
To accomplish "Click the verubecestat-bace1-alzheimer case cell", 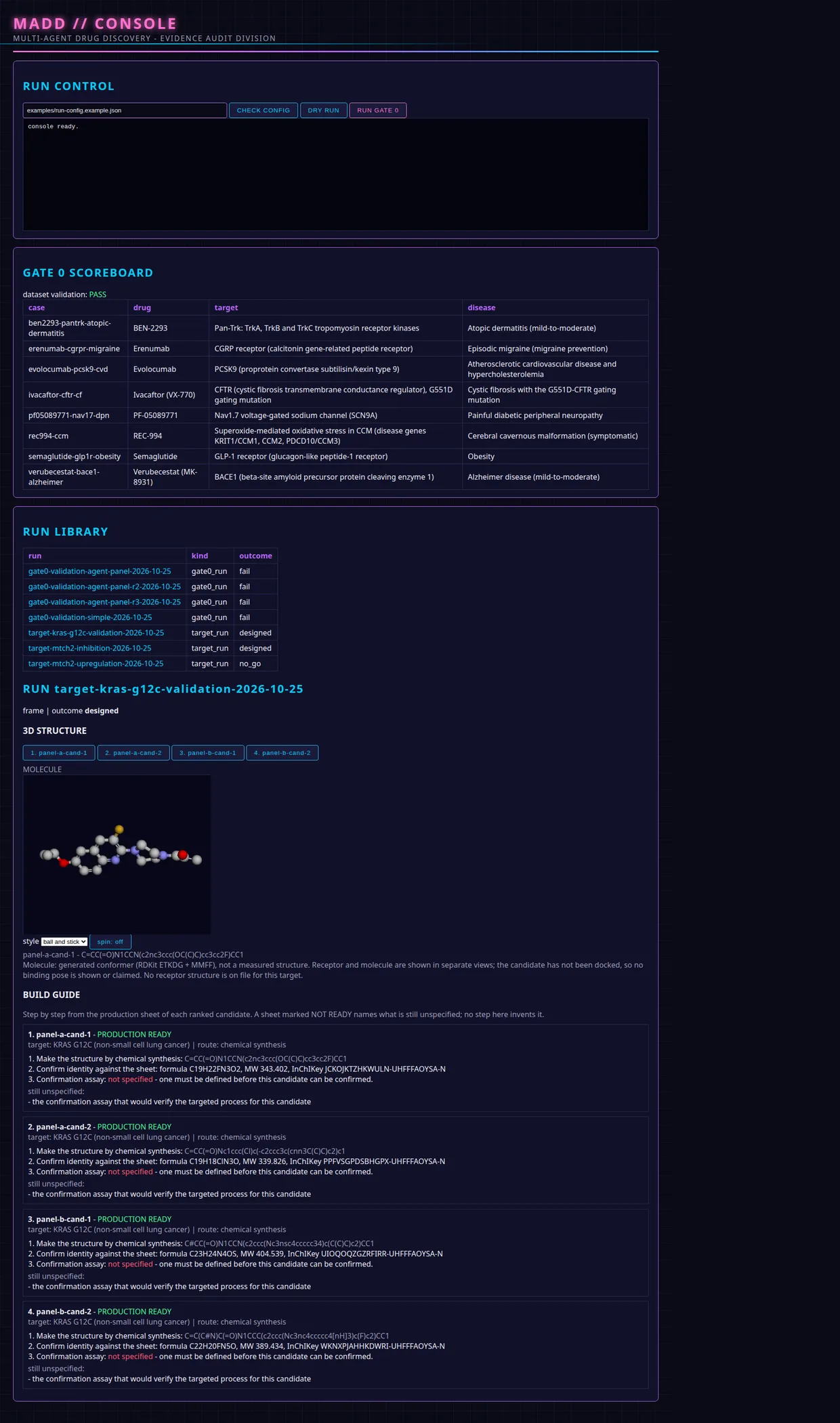I will coord(75,477).
